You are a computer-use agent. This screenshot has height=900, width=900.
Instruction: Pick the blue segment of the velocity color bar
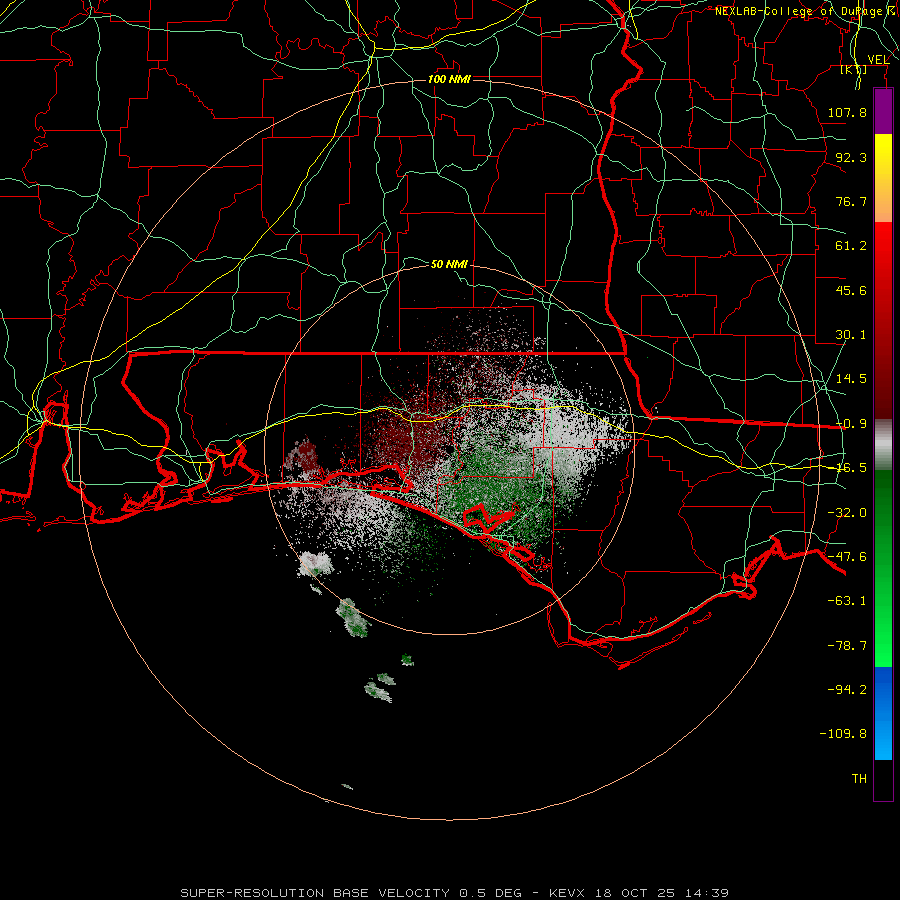click(x=883, y=713)
